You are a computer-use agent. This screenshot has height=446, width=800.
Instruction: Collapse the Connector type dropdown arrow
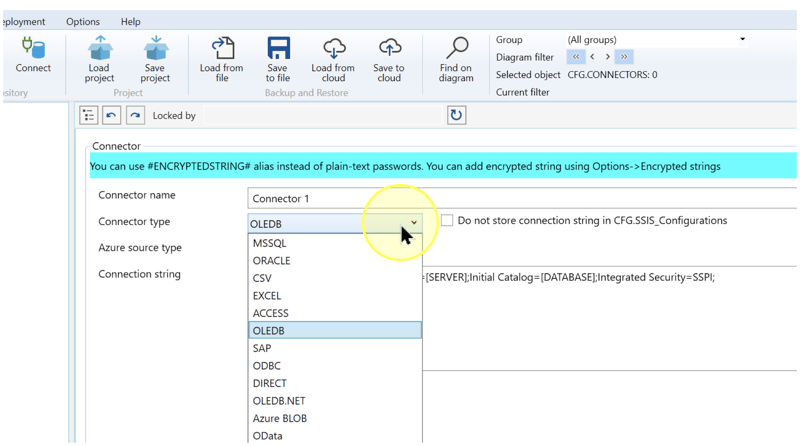click(x=414, y=223)
